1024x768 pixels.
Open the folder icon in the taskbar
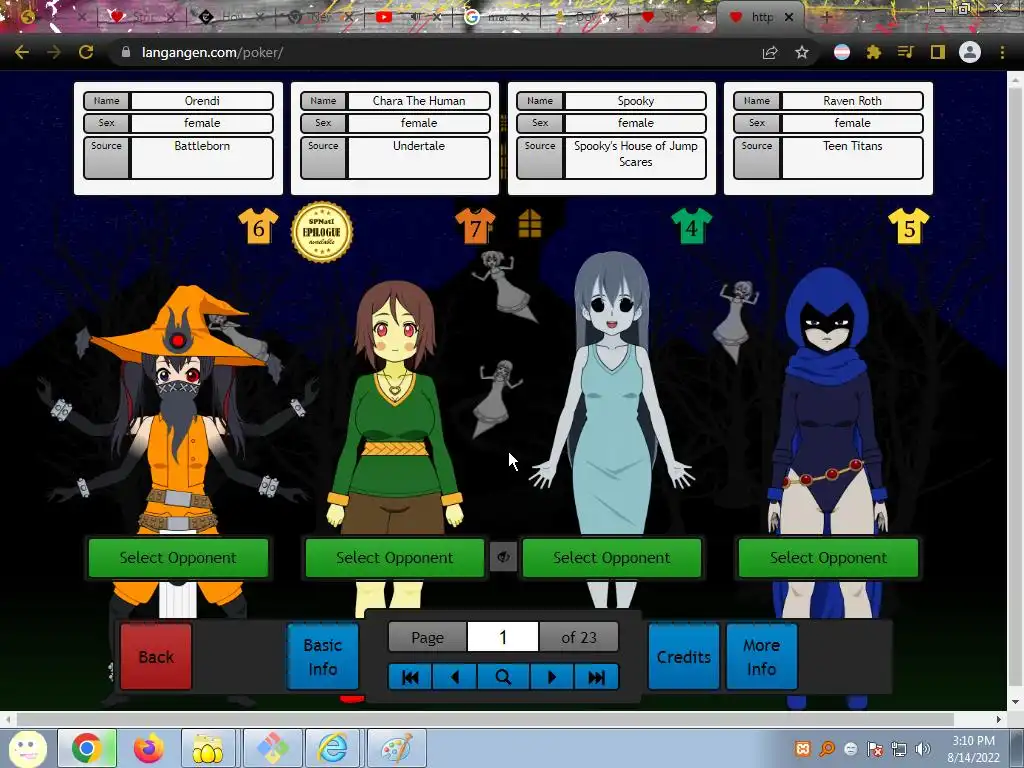click(x=208, y=748)
